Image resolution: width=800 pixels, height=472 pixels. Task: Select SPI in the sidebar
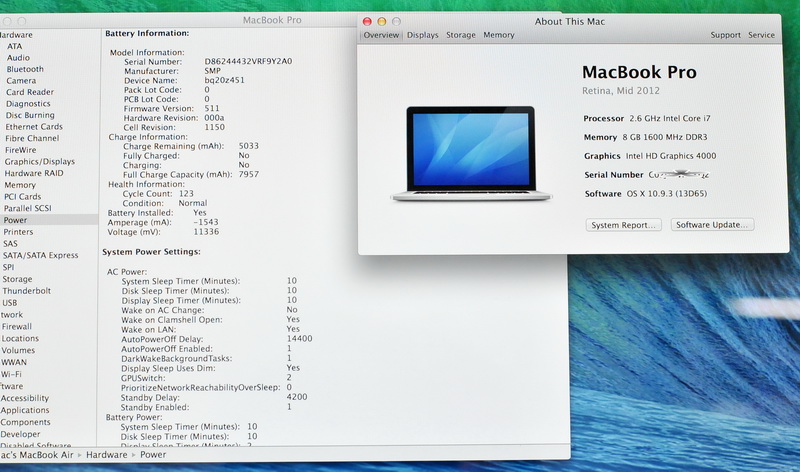click(9, 267)
